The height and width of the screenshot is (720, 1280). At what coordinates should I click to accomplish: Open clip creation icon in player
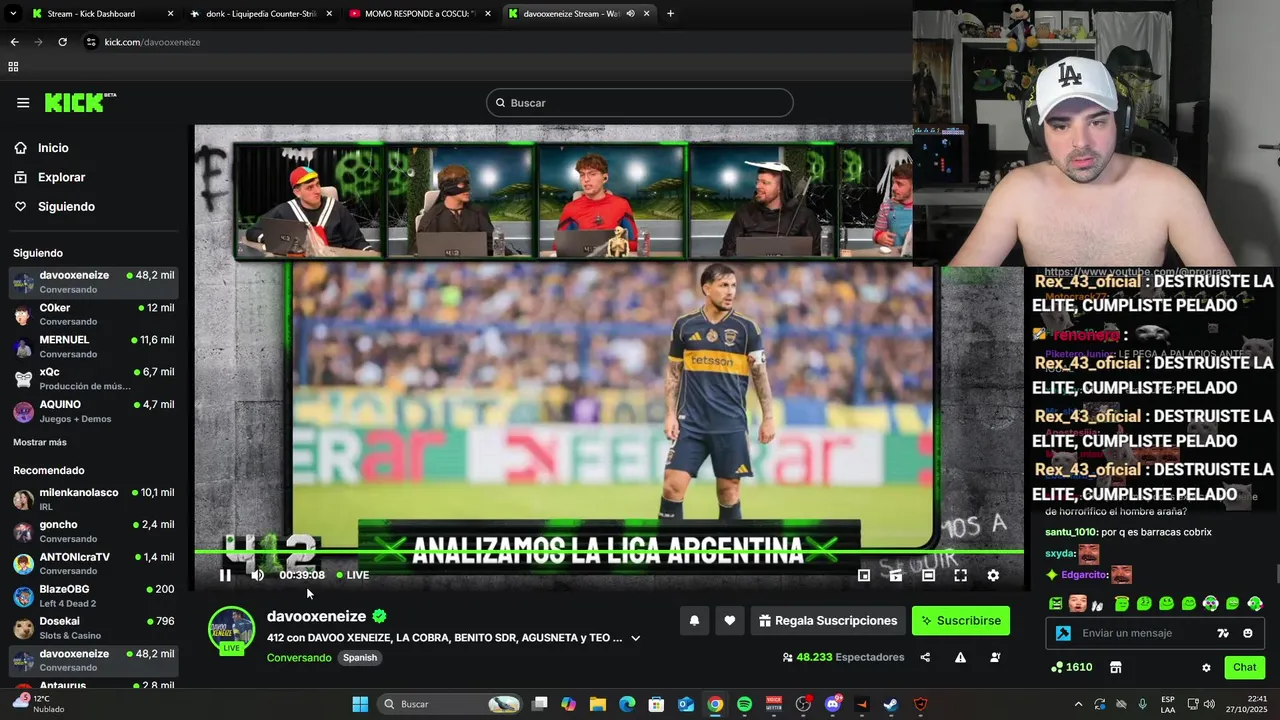click(x=896, y=575)
